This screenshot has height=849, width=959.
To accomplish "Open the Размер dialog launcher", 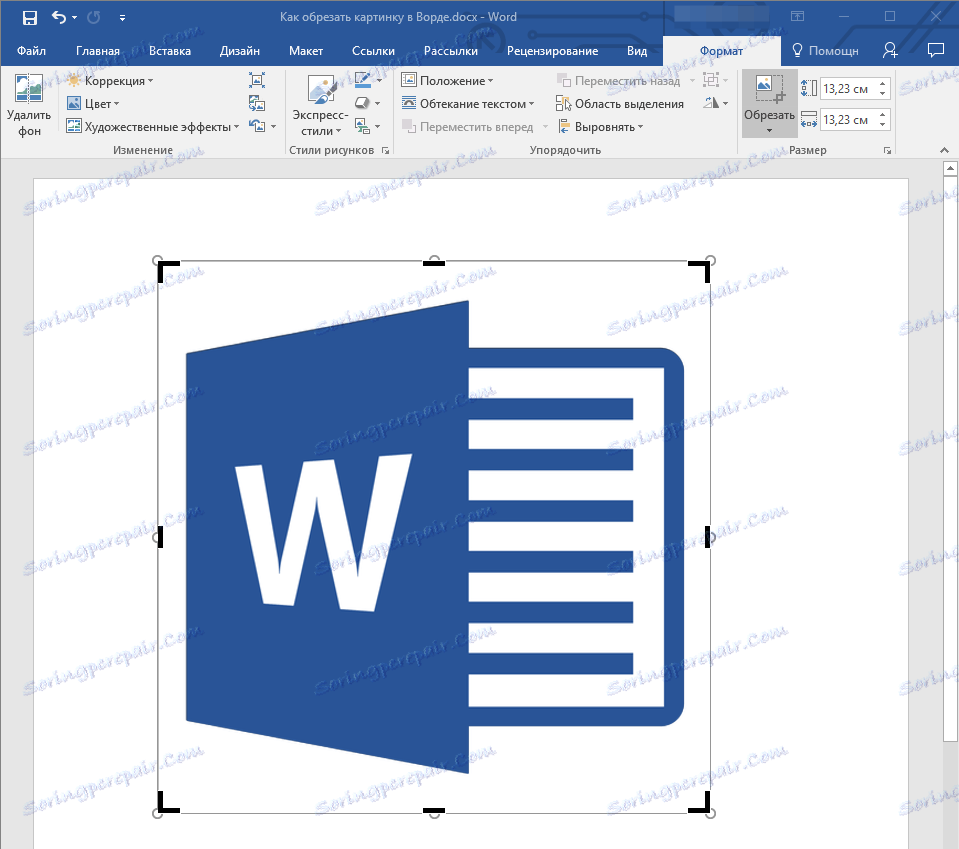I will tap(887, 150).
